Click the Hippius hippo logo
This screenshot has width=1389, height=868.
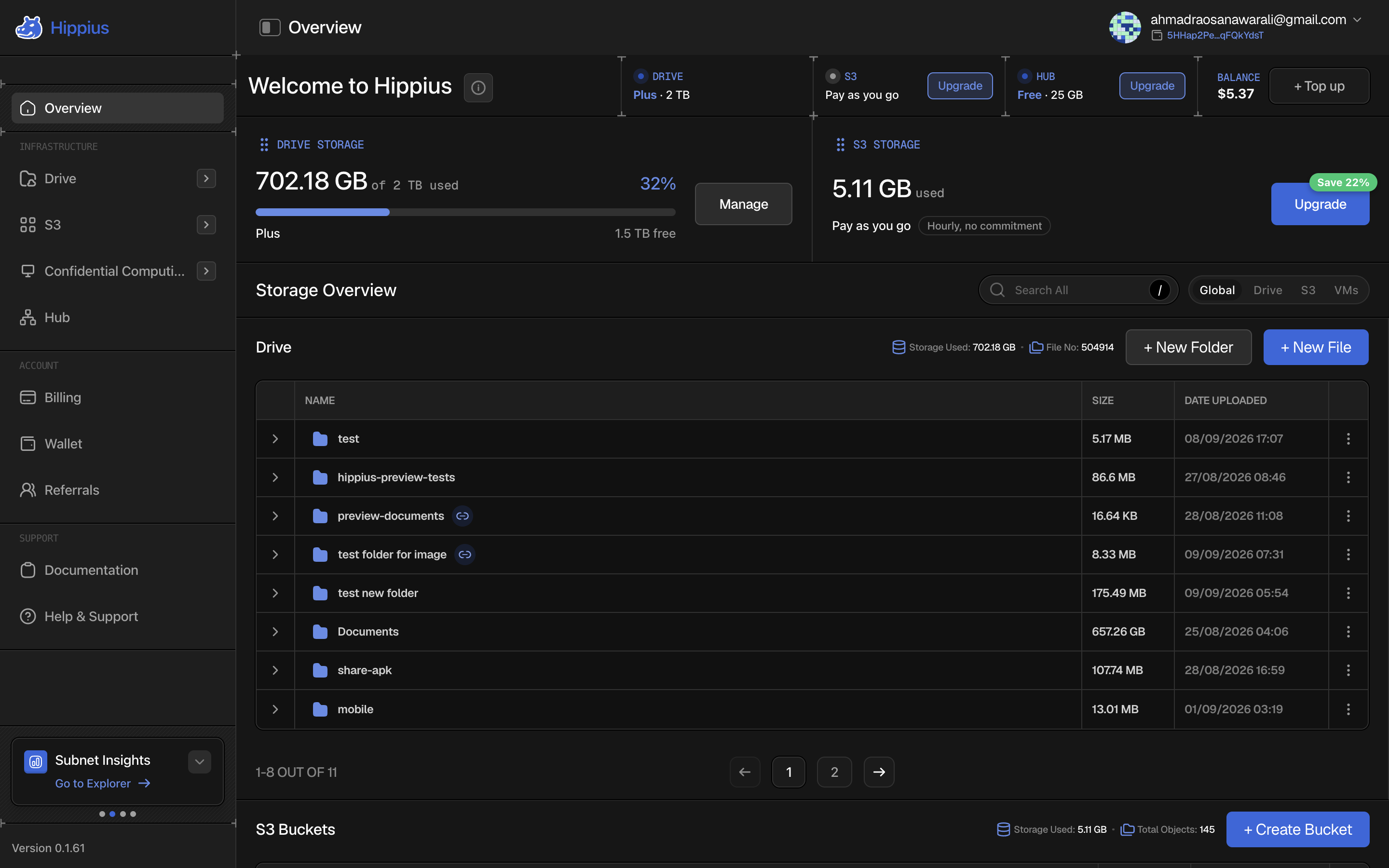(29, 27)
